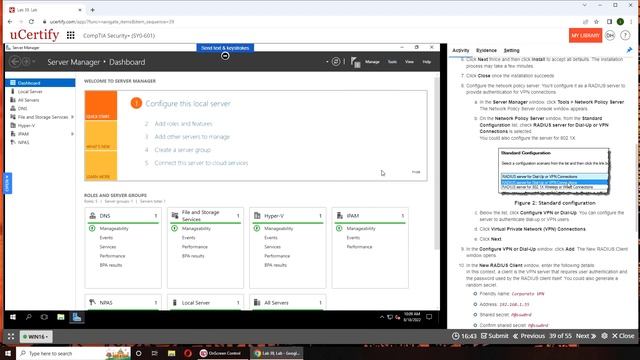Pin the instructions panel with pushpin icon
This screenshot has height=360, width=640.
[x=629, y=50]
